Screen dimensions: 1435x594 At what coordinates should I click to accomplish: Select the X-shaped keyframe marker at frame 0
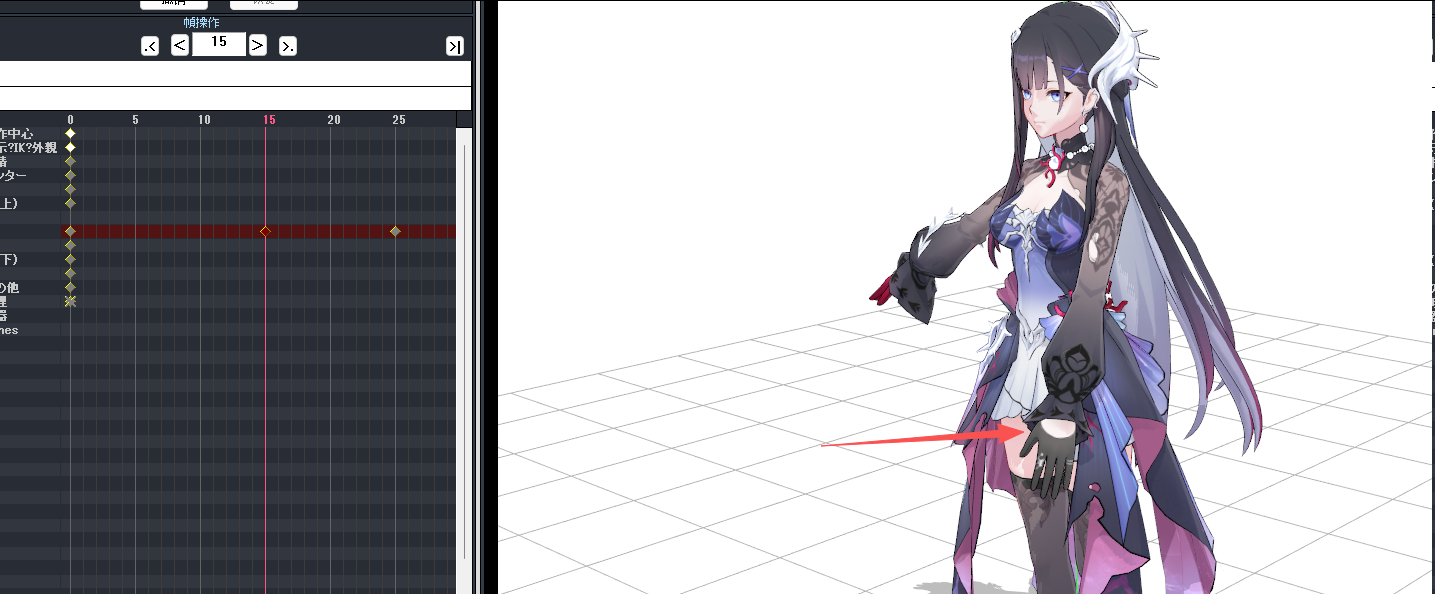(70, 301)
